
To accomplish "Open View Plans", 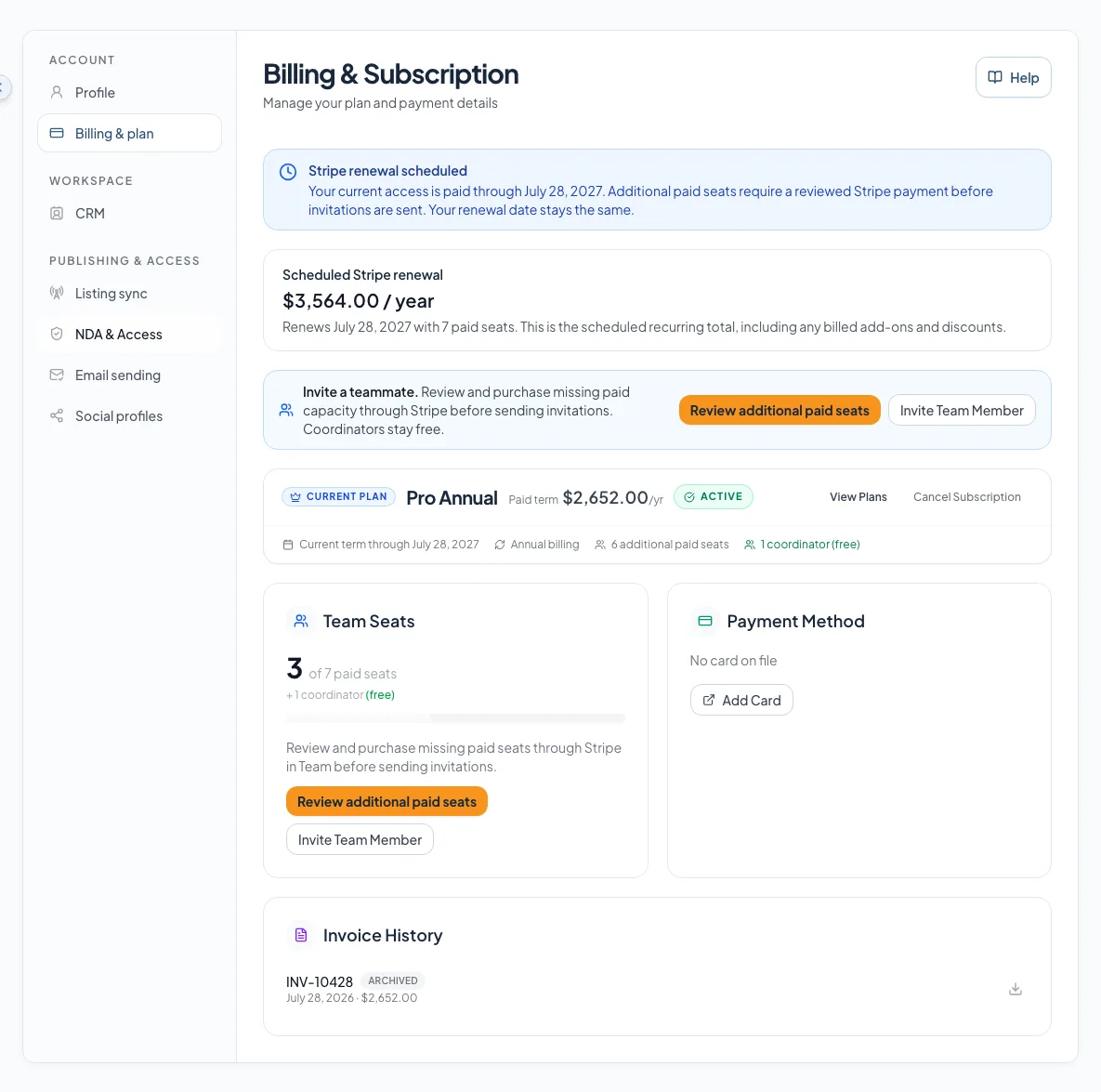I will (859, 497).
